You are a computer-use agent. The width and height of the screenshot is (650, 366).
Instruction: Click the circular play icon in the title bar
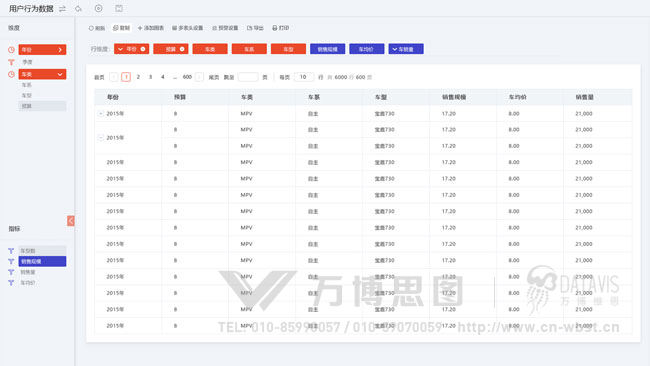(x=98, y=8)
